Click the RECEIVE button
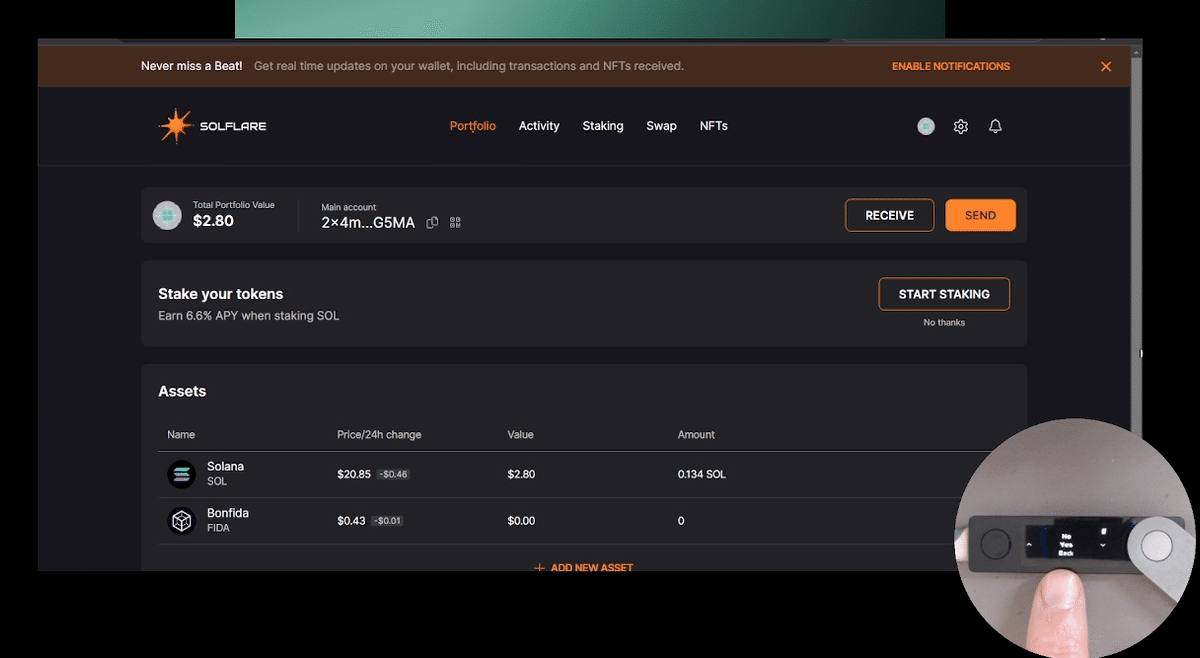This screenshot has width=1200, height=658. tap(890, 215)
